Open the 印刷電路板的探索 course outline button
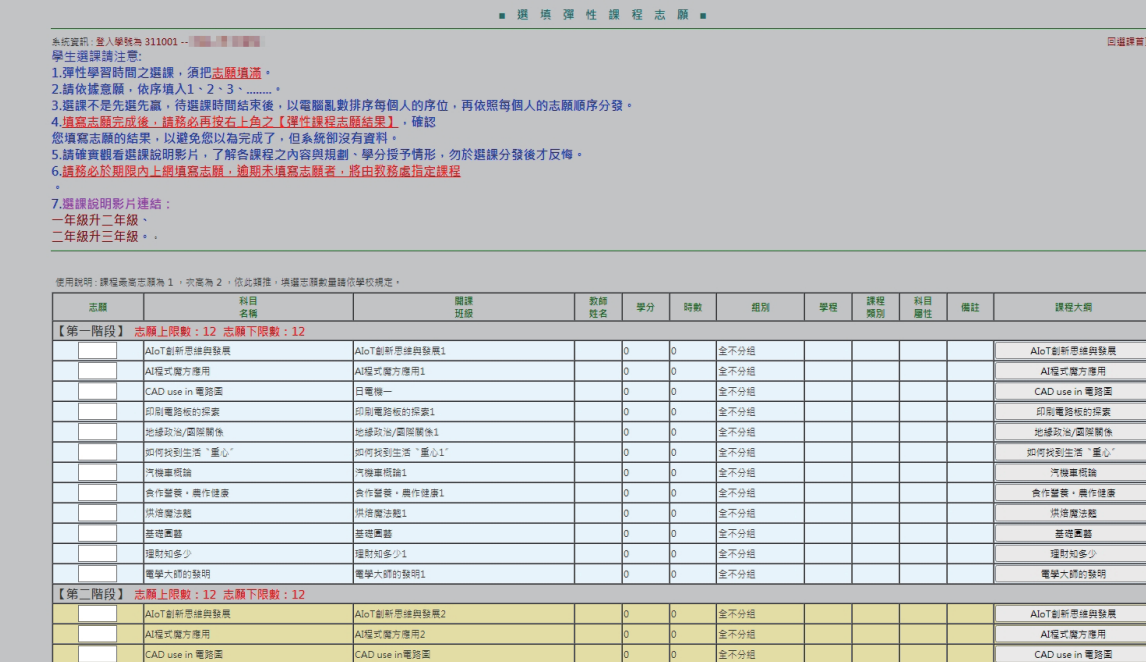The width and height of the screenshot is (1146, 662). pos(1071,411)
